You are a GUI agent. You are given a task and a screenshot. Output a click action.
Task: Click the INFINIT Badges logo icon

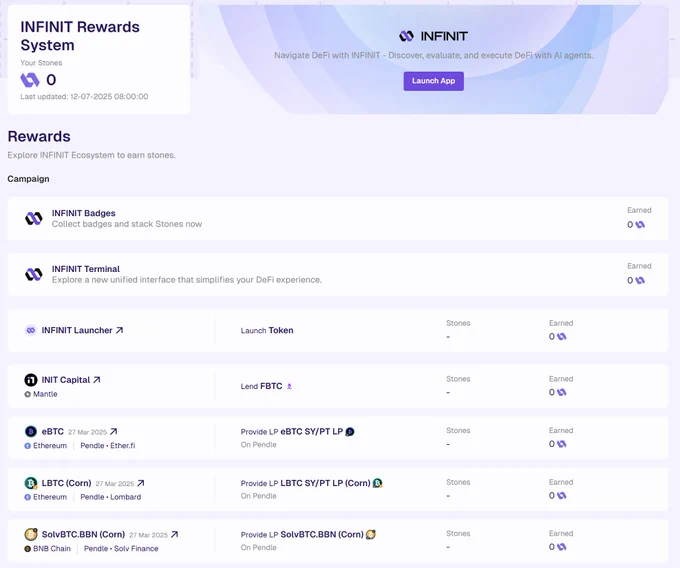click(x=33, y=219)
